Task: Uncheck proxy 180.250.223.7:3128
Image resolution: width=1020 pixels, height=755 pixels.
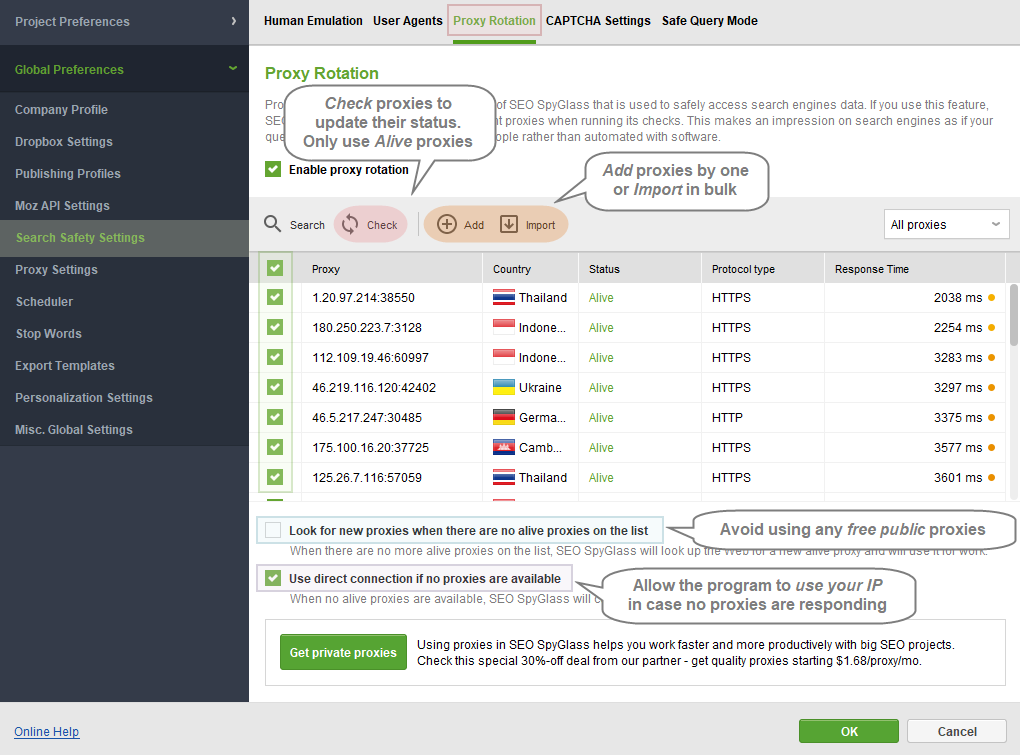Action: coord(275,327)
